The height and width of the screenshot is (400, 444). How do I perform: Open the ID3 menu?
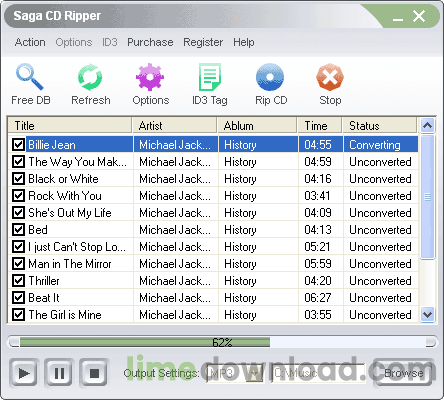(x=110, y=42)
